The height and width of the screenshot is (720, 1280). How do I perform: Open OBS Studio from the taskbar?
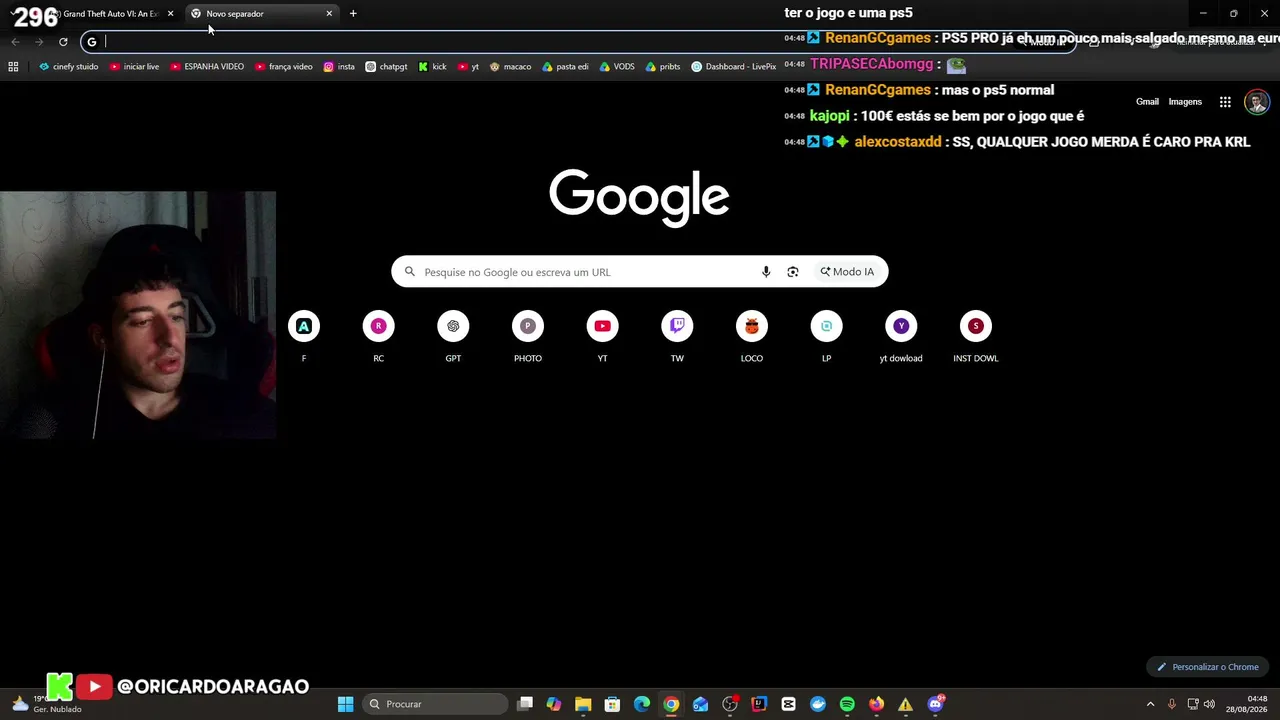coord(730,704)
